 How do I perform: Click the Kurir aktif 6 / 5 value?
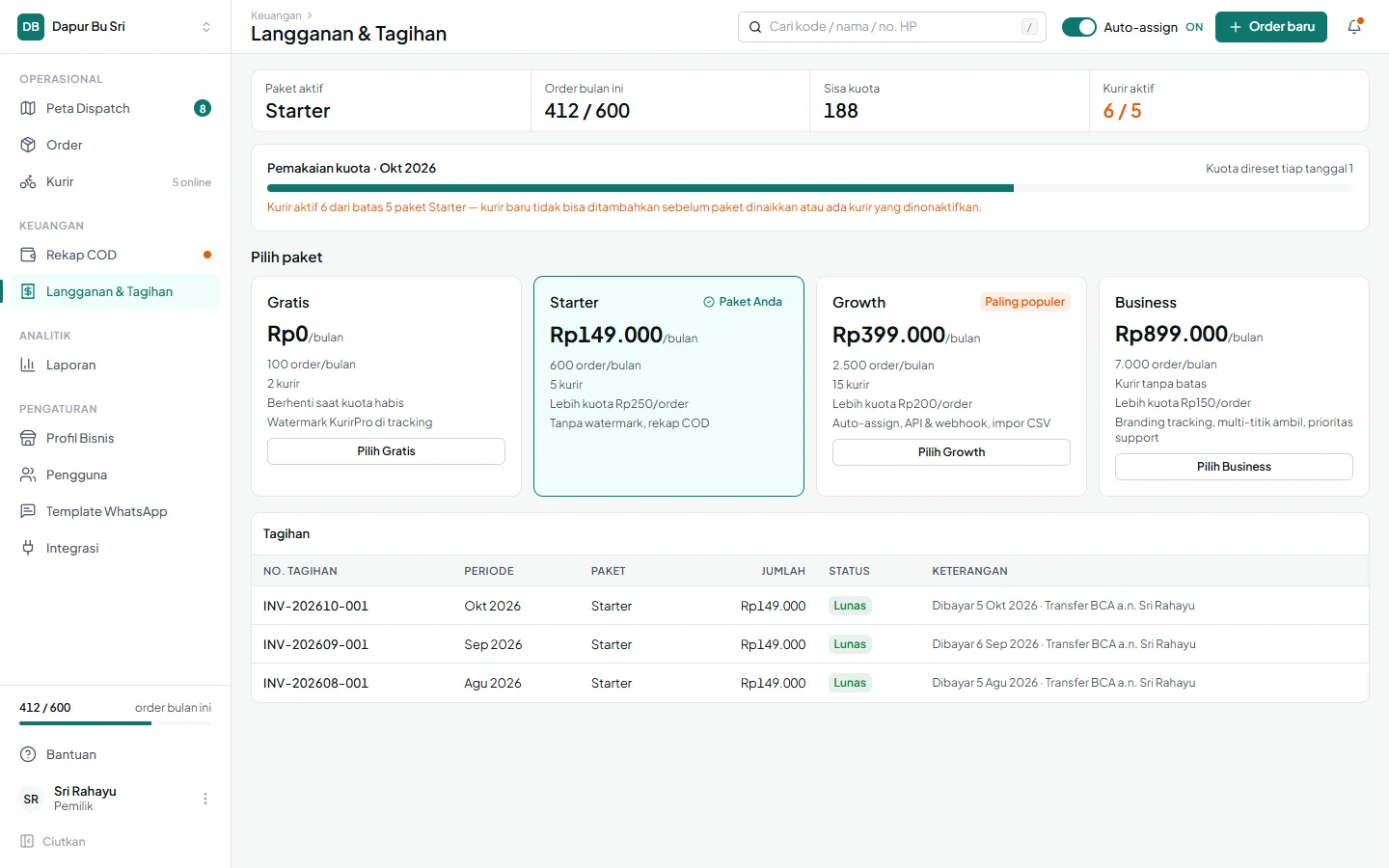tap(1122, 111)
